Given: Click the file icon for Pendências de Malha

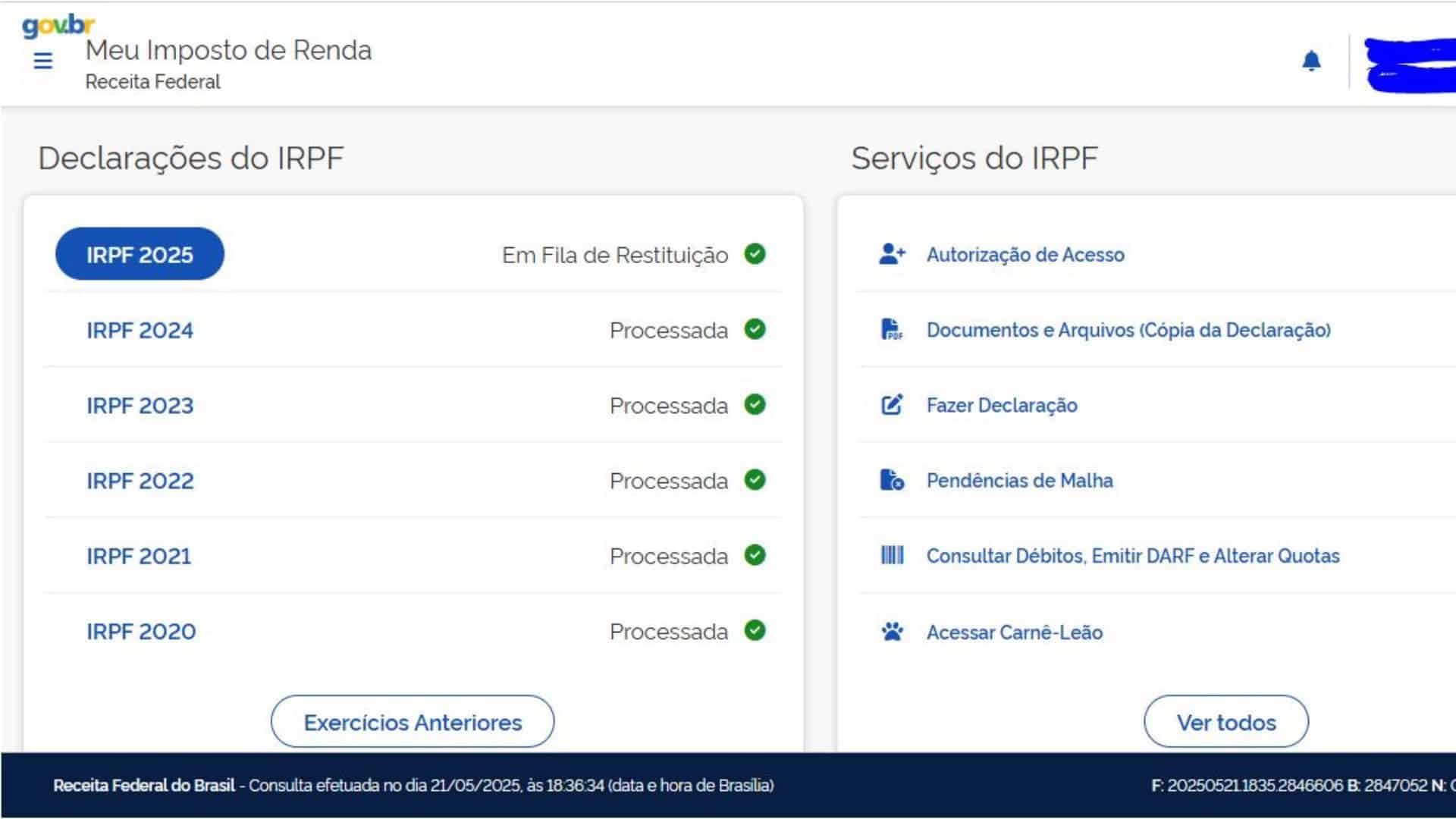Looking at the screenshot, I should pos(892,480).
